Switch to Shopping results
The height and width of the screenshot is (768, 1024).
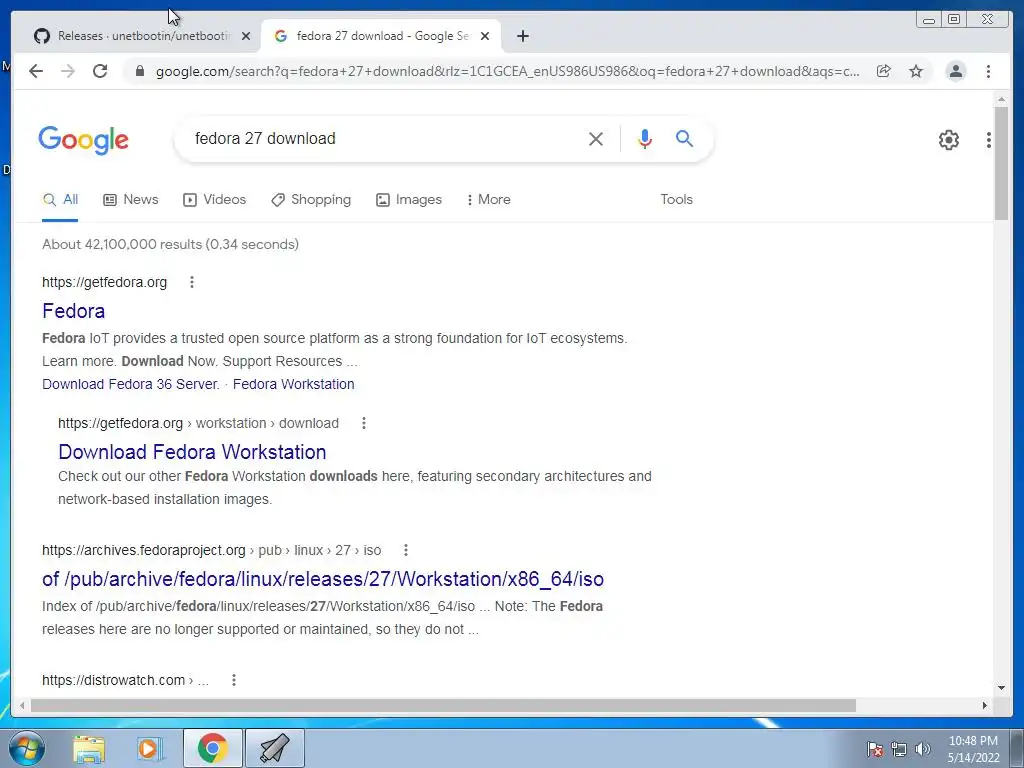click(x=311, y=200)
